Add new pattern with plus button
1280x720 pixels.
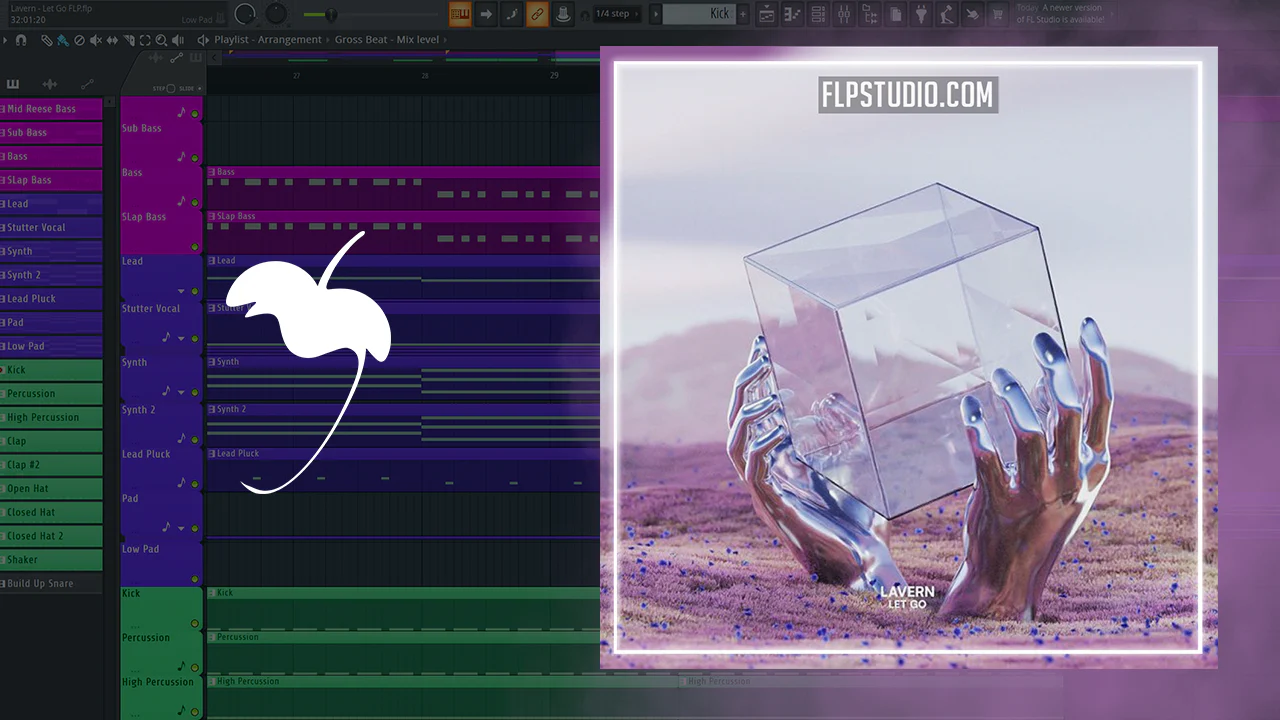coord(743,14)
